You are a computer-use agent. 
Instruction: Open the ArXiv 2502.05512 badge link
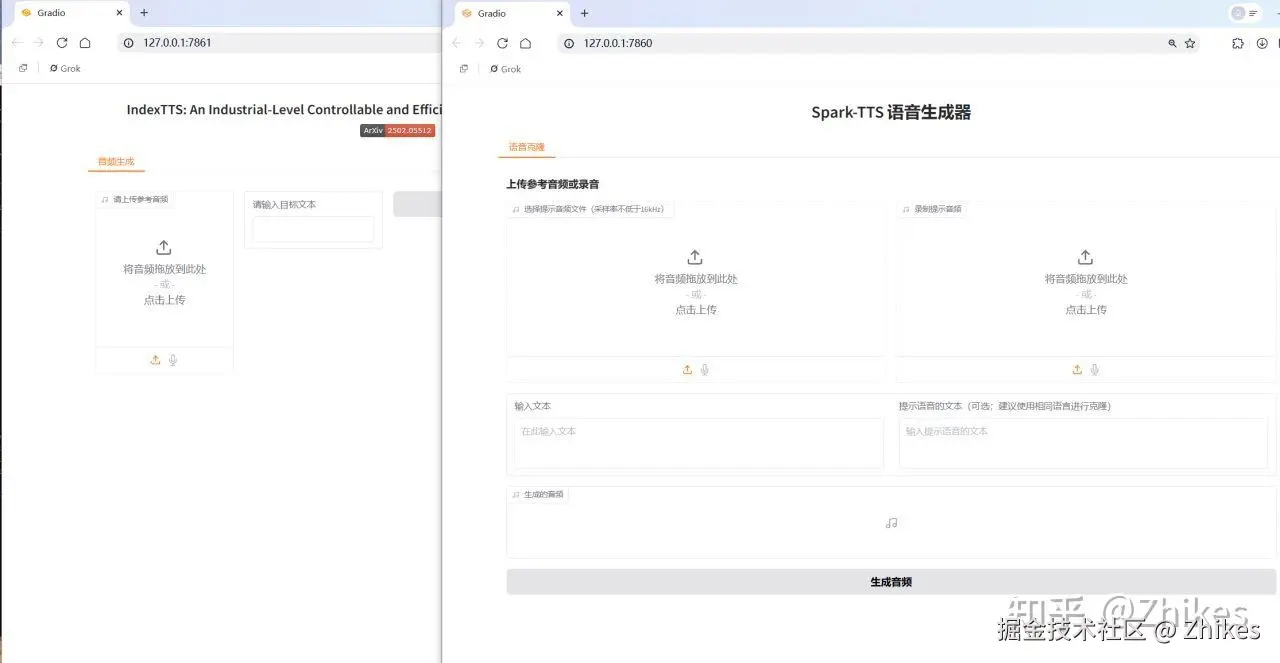[398, 131]
